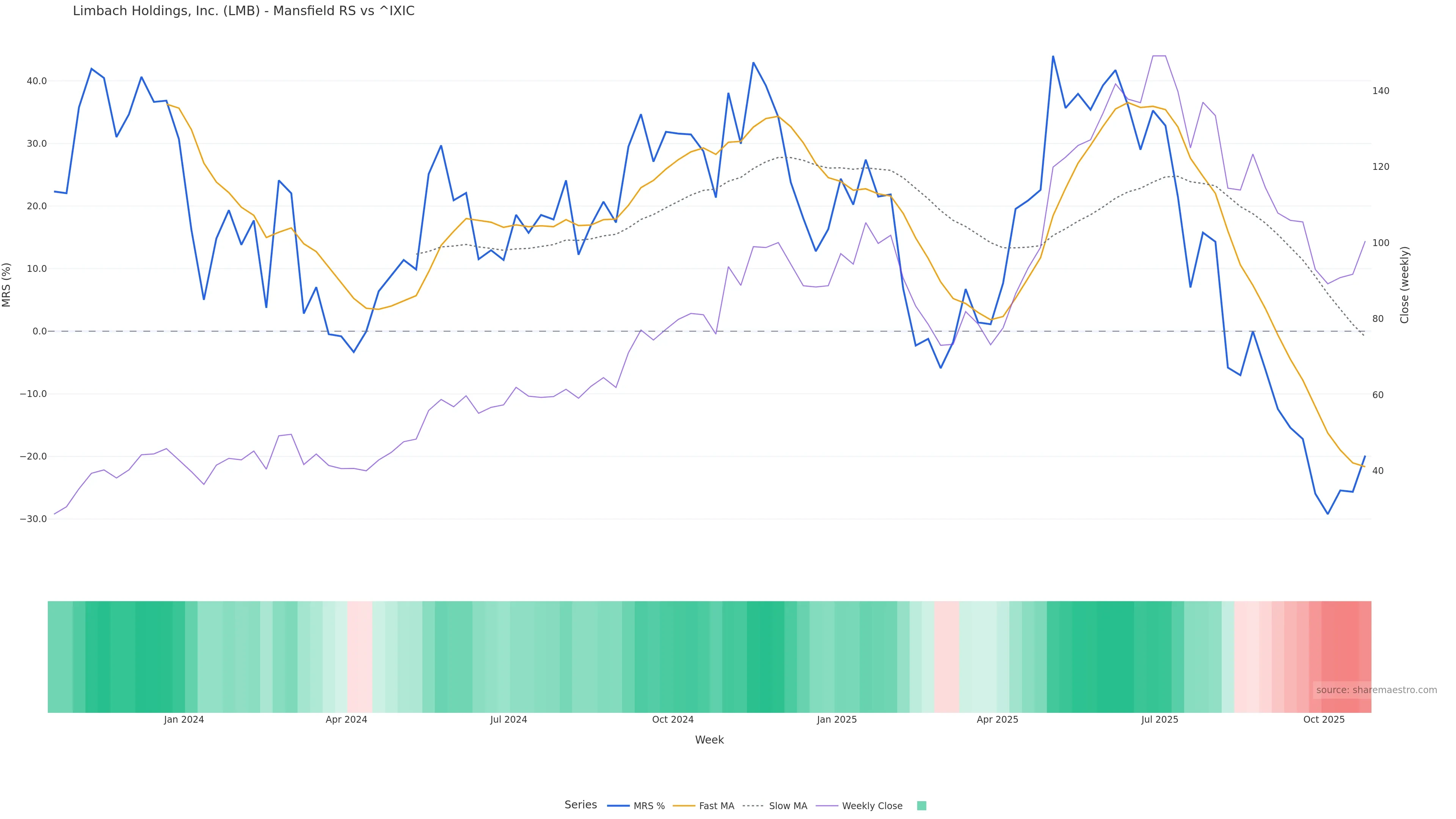Select the Oct 2025 x-axis tick label
This screenshot has height=819, width=1456.
point(1324,720)
